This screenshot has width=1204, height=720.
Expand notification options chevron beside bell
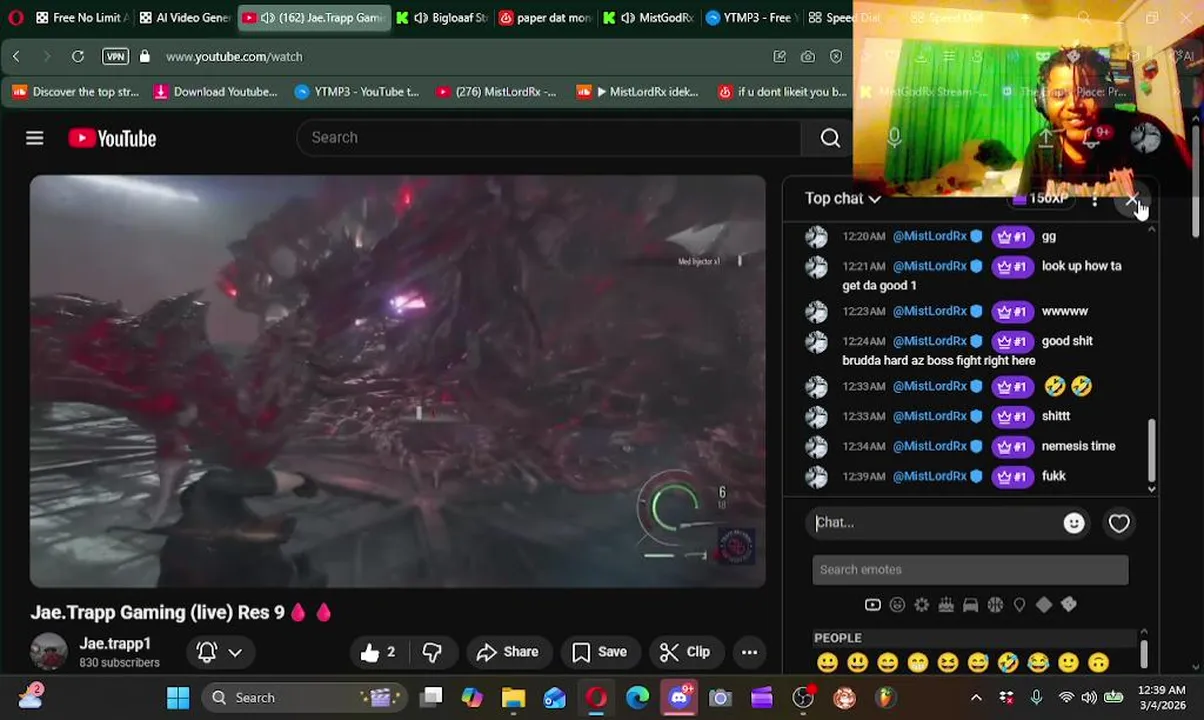235,652
